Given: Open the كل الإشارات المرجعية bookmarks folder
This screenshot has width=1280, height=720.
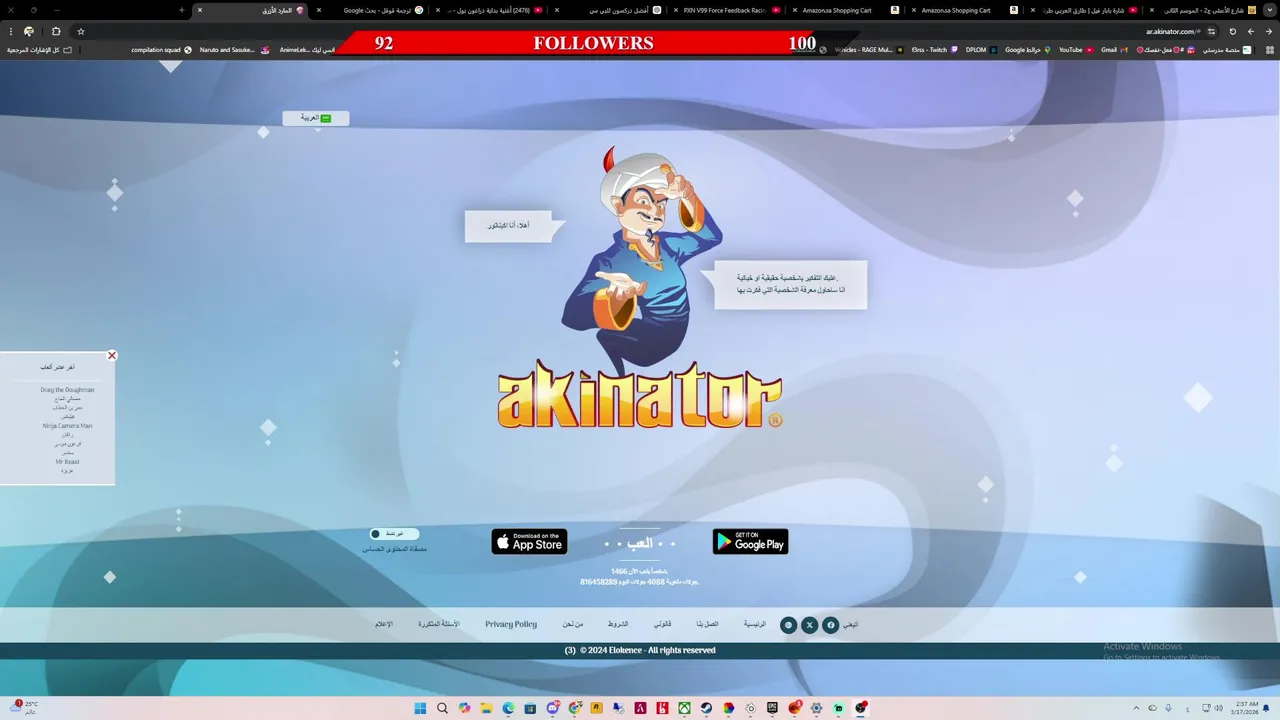Looking at the screenshot, I should [x=40, y=49].
